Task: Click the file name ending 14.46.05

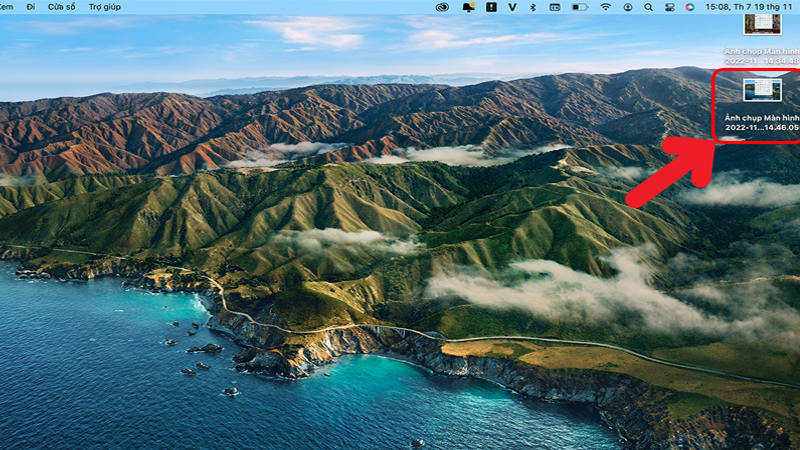Action: point(760,128)
